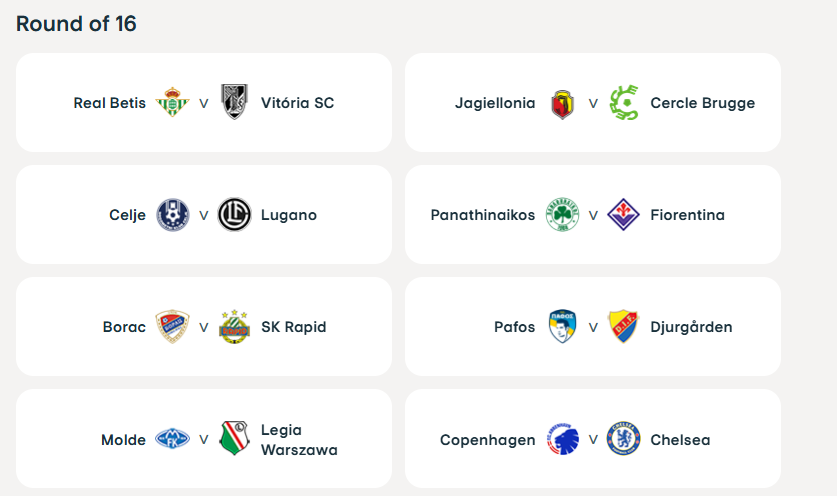Click the purple Fiorentina diamond logo

click(623, 215)
